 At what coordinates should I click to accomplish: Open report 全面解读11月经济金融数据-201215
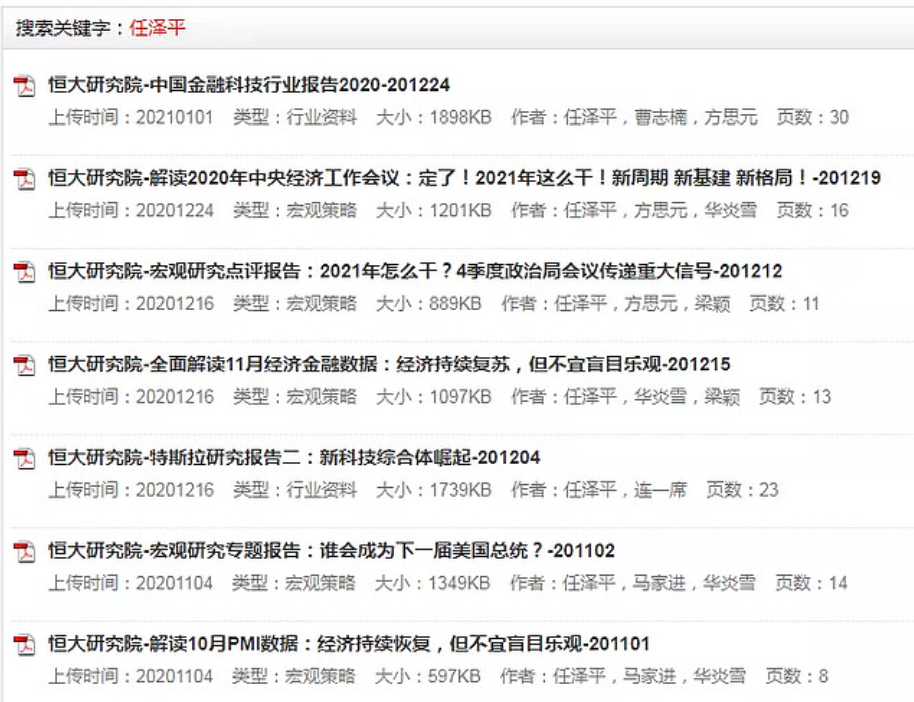point(389,364)
